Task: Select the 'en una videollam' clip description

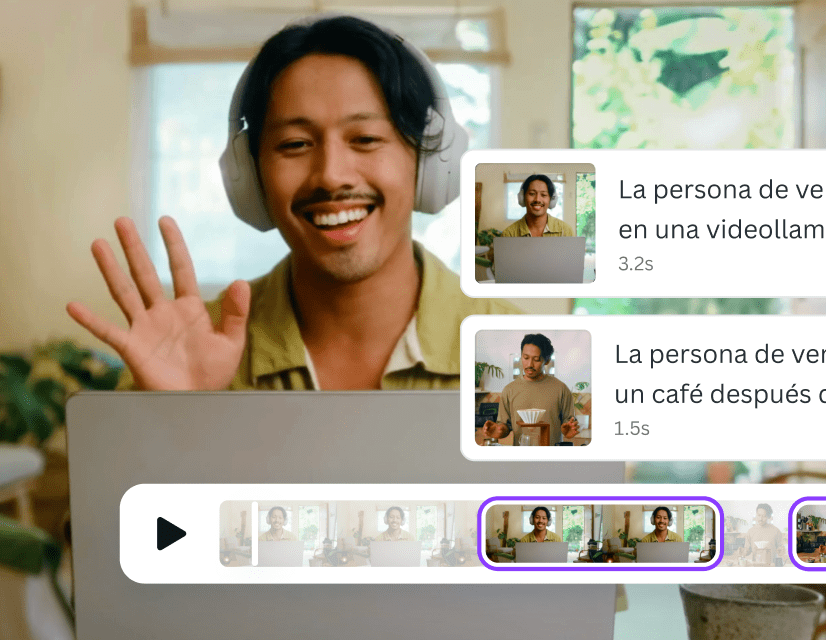Action: click(720, 230)
